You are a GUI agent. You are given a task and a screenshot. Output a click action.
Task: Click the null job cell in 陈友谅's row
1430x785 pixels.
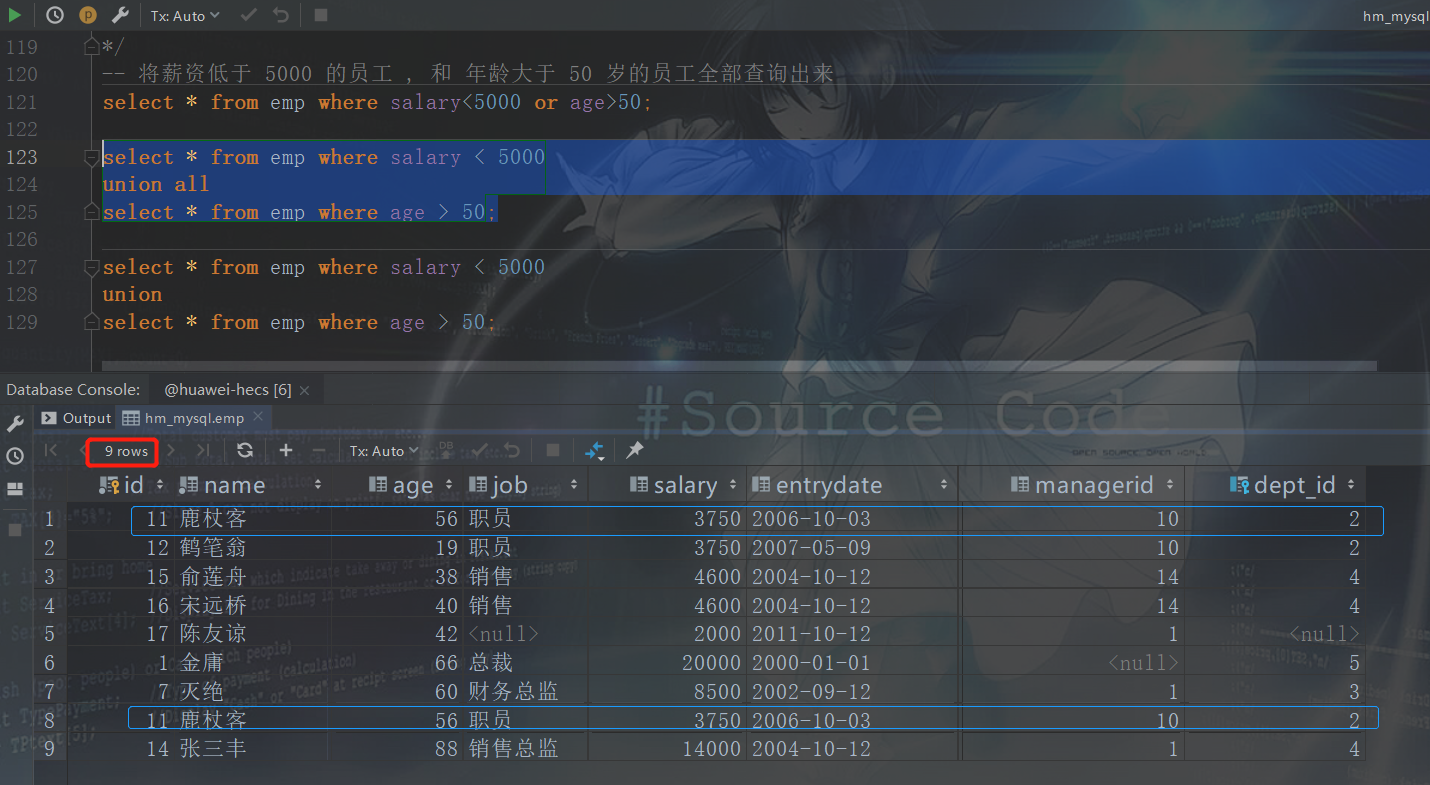coord(503,634)
